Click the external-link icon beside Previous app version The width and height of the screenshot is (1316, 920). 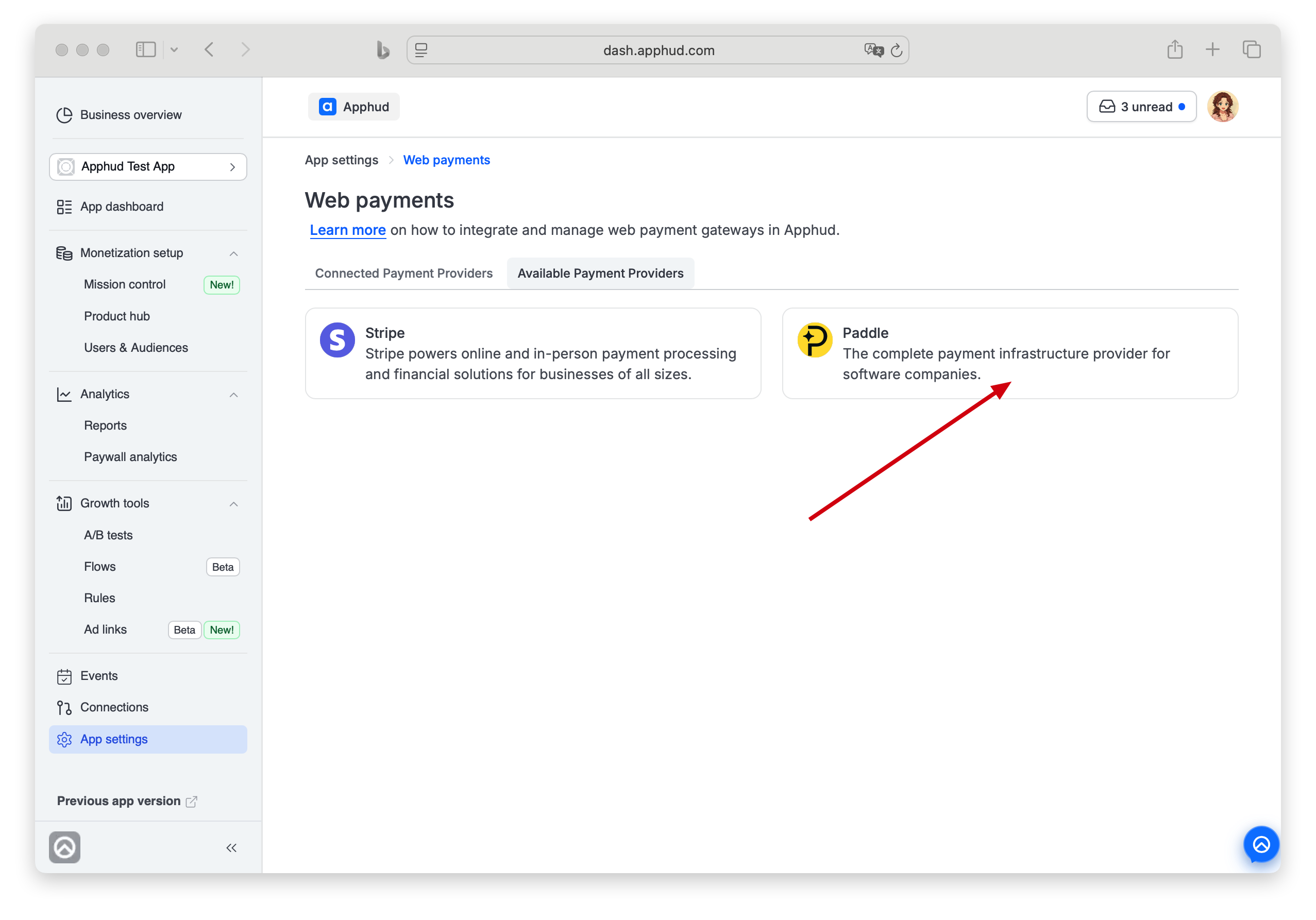[x=192, y=802]
